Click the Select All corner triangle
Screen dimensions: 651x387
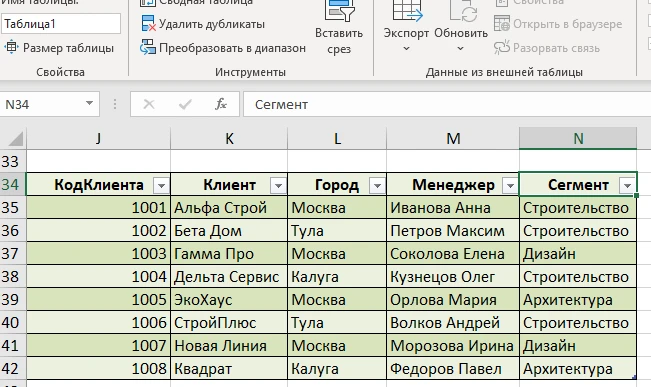[16, 139]
